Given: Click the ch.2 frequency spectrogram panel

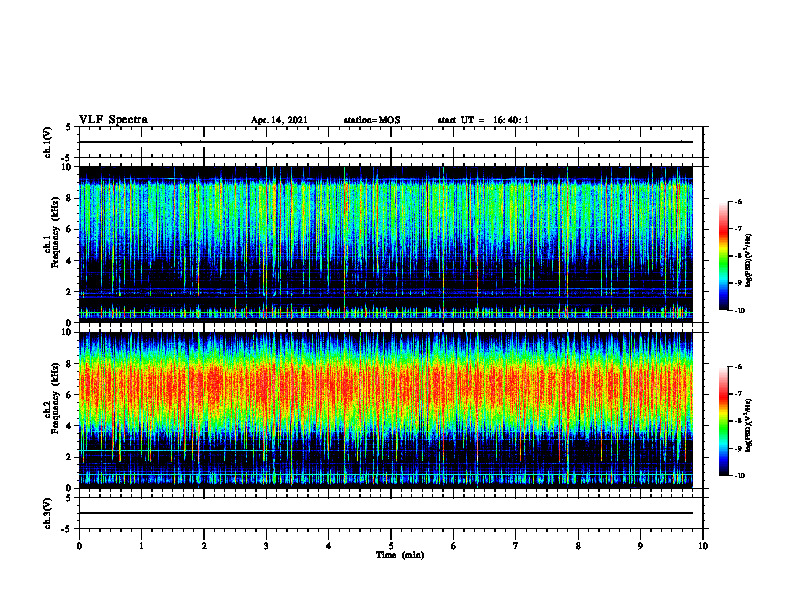Looking at the screenshot, I should click(386, 410).
